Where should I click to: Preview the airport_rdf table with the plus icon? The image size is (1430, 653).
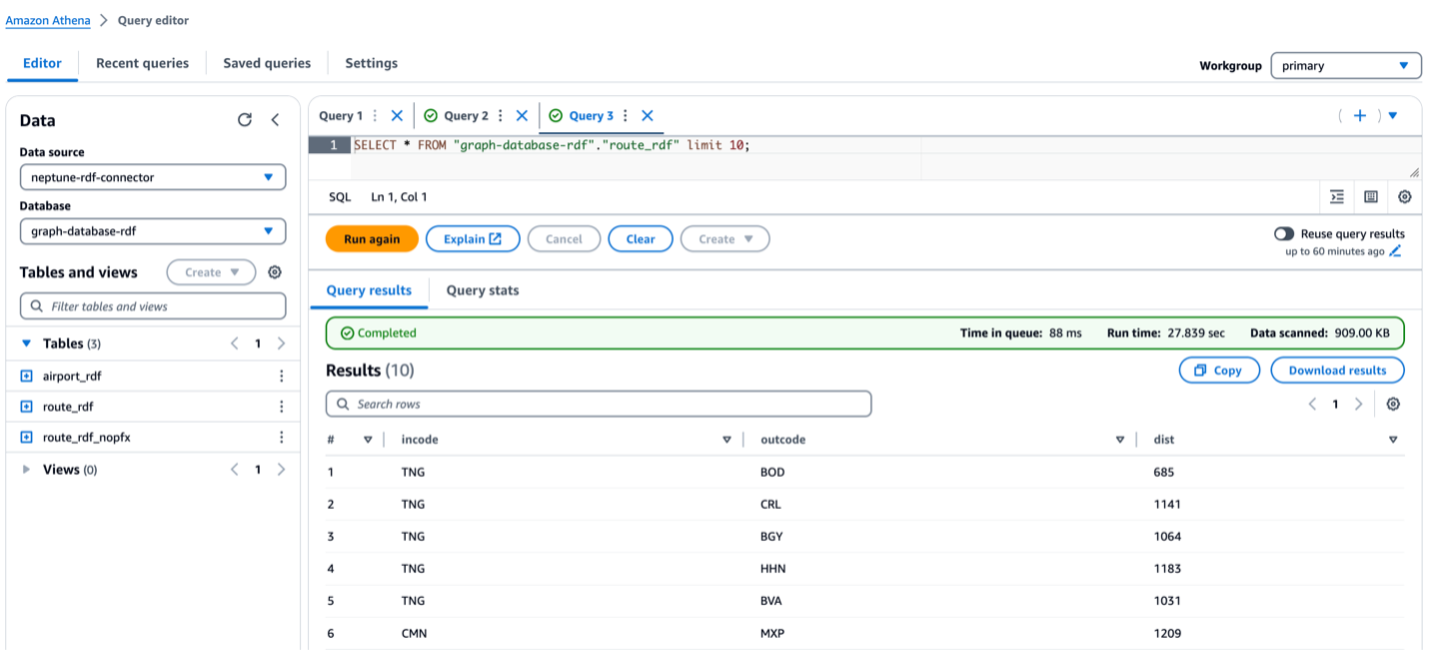click(25, 375)
